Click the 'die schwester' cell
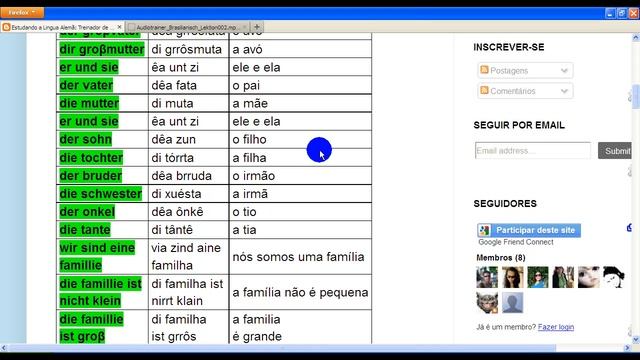 (x=102, y=193)
